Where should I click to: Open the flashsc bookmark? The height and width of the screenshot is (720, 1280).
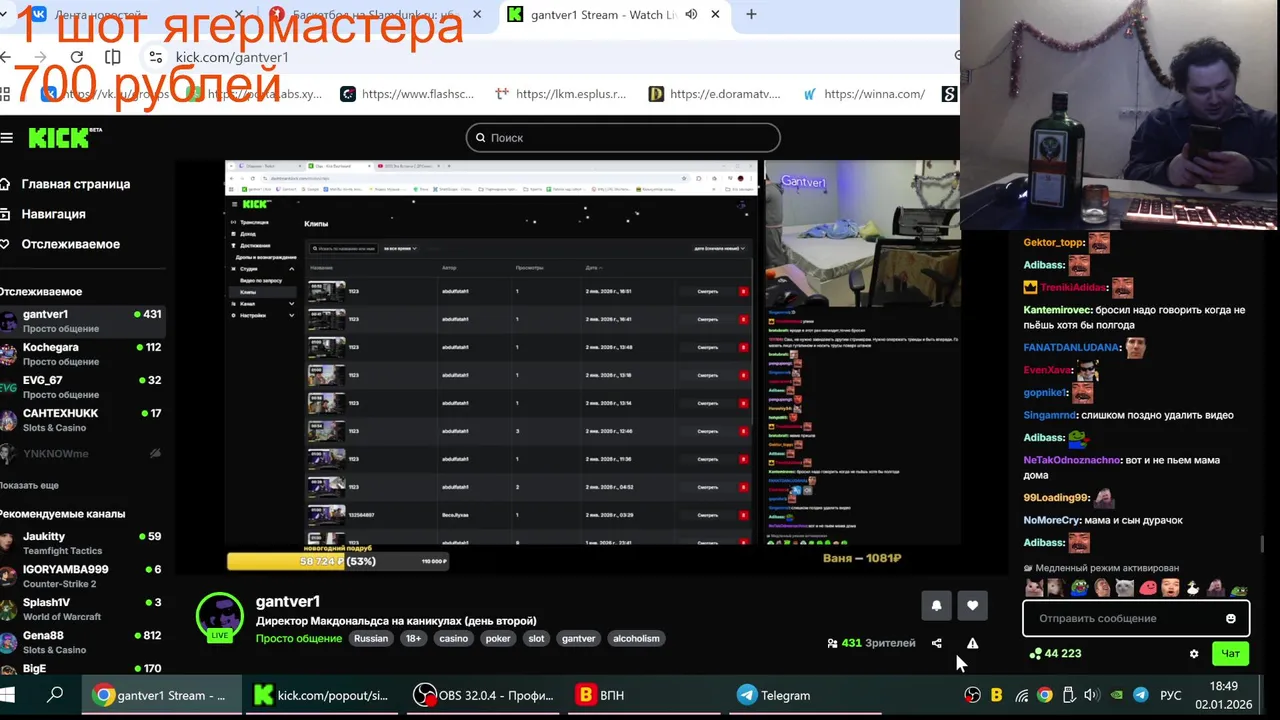click(x=407, y=94)
